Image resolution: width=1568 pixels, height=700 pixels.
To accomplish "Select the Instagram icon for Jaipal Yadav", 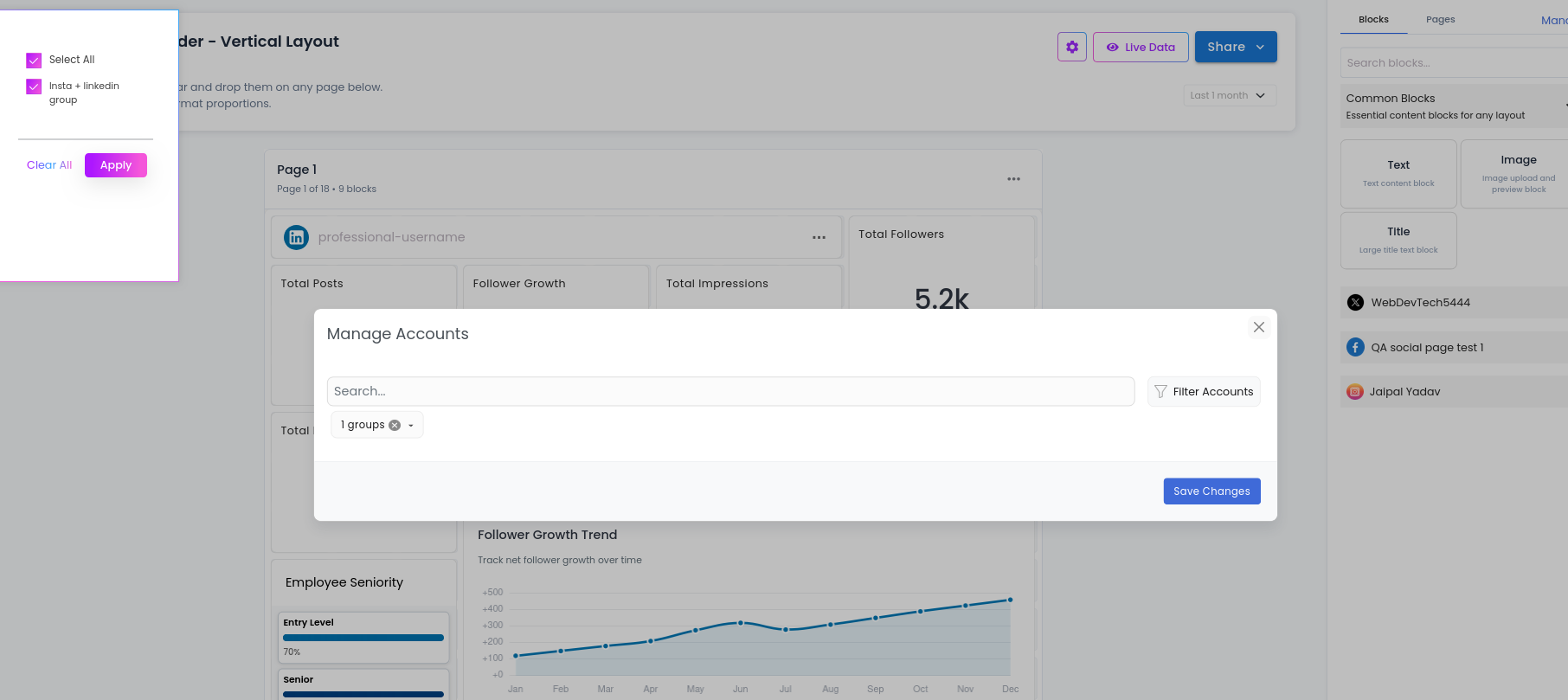I will (x=1355, y=392).
